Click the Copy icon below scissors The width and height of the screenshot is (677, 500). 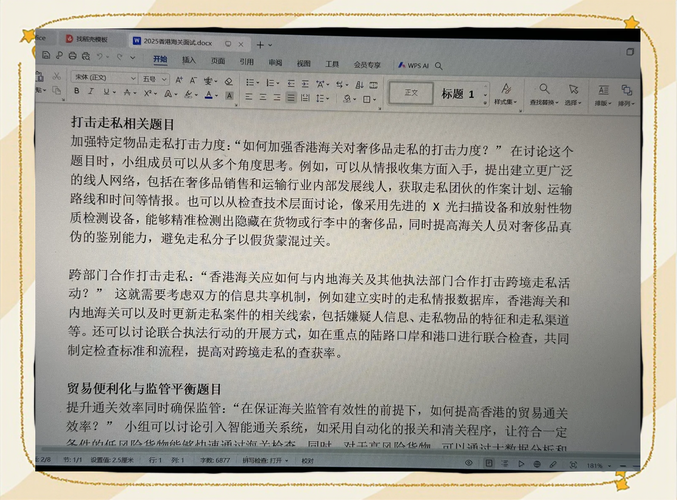coord(57,91)
